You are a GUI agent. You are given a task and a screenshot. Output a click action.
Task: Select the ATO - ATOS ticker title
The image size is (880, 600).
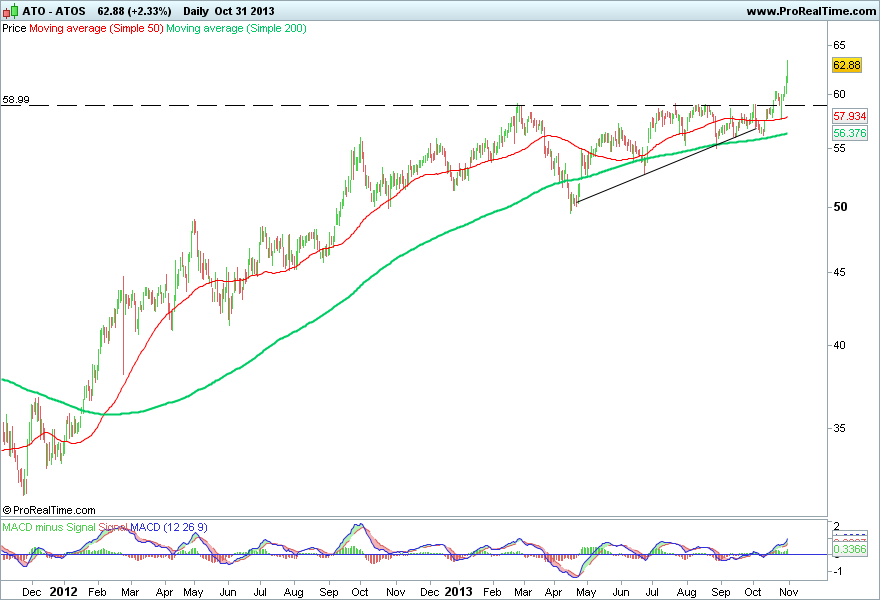click(54, 11)
